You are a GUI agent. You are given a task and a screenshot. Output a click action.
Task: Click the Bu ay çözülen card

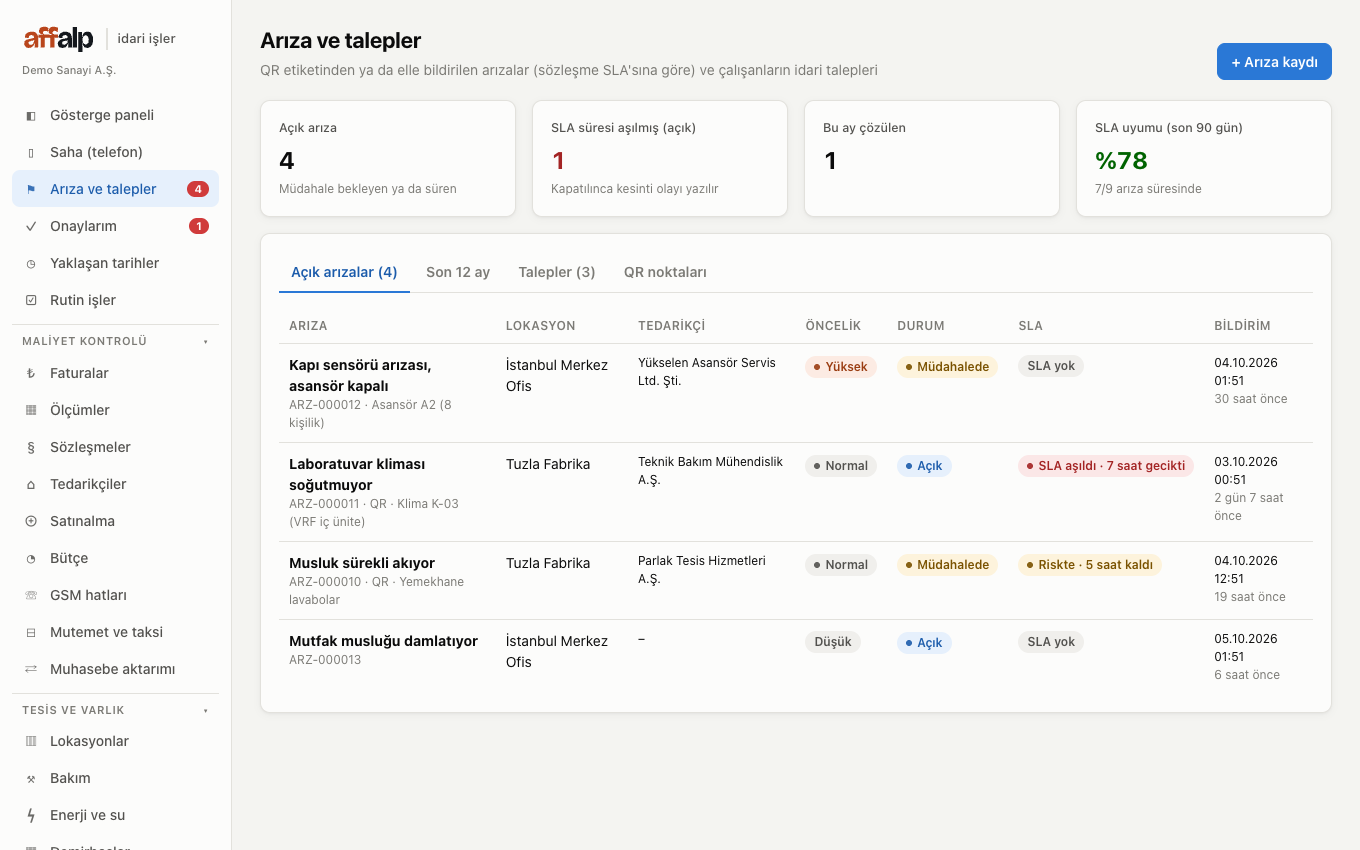pyautogui.click(x=932, y=158)
